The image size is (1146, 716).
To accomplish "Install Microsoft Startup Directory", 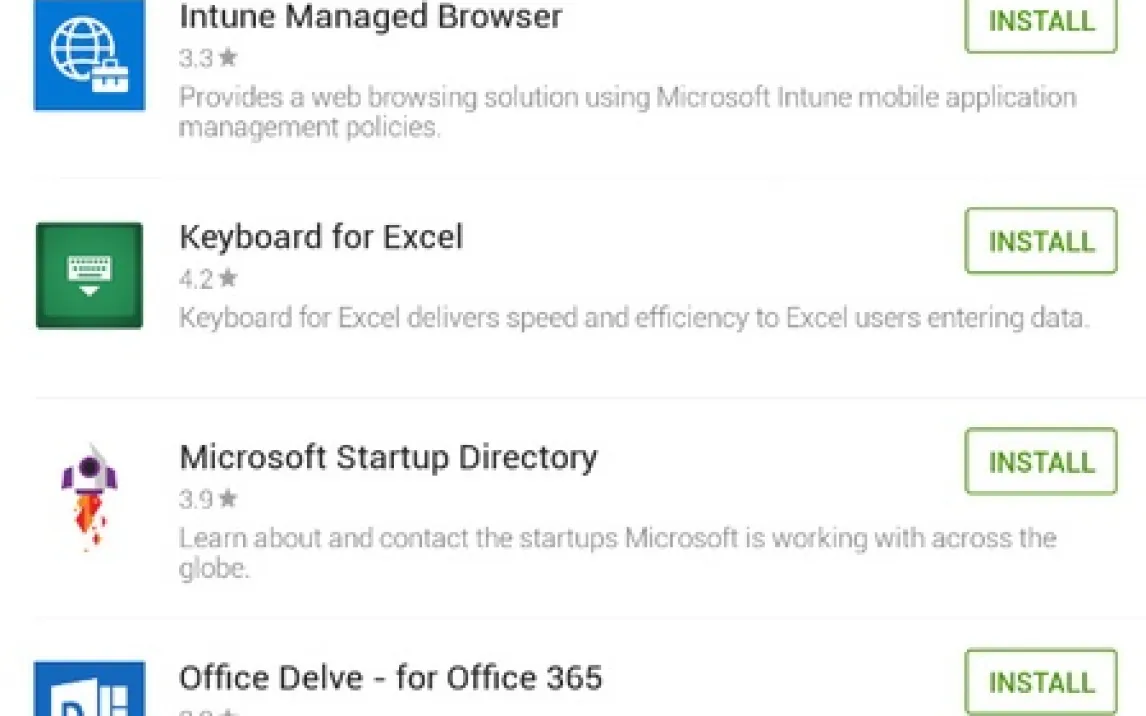I will click(1040, 462).
